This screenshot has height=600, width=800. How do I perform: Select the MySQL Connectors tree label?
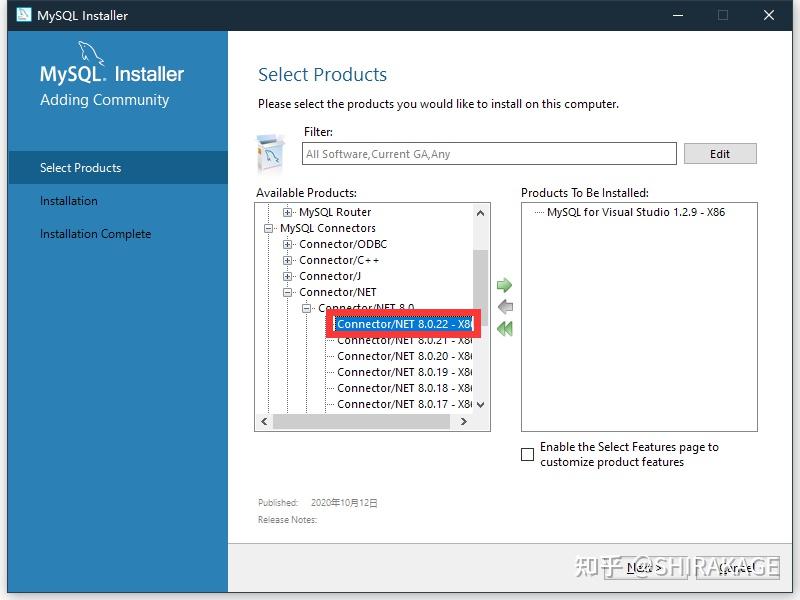[328, 228]
